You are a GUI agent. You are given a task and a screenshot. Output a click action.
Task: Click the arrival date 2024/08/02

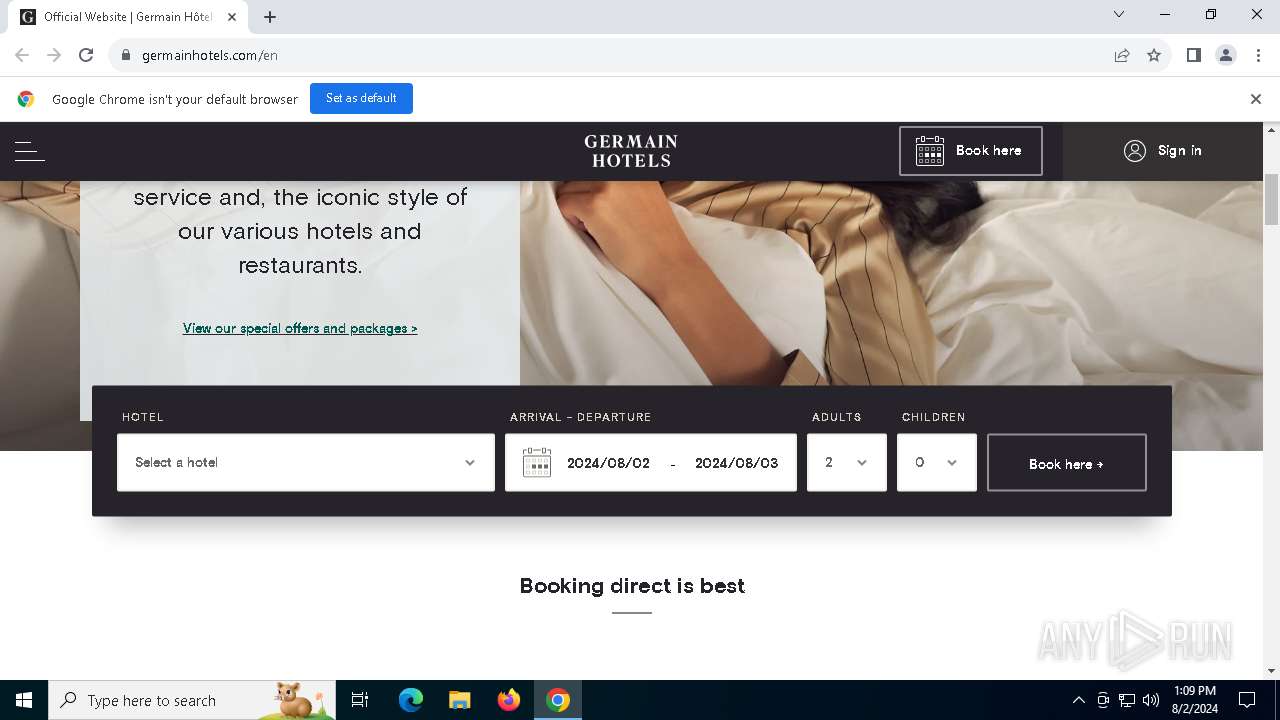[x=608, y=463]
